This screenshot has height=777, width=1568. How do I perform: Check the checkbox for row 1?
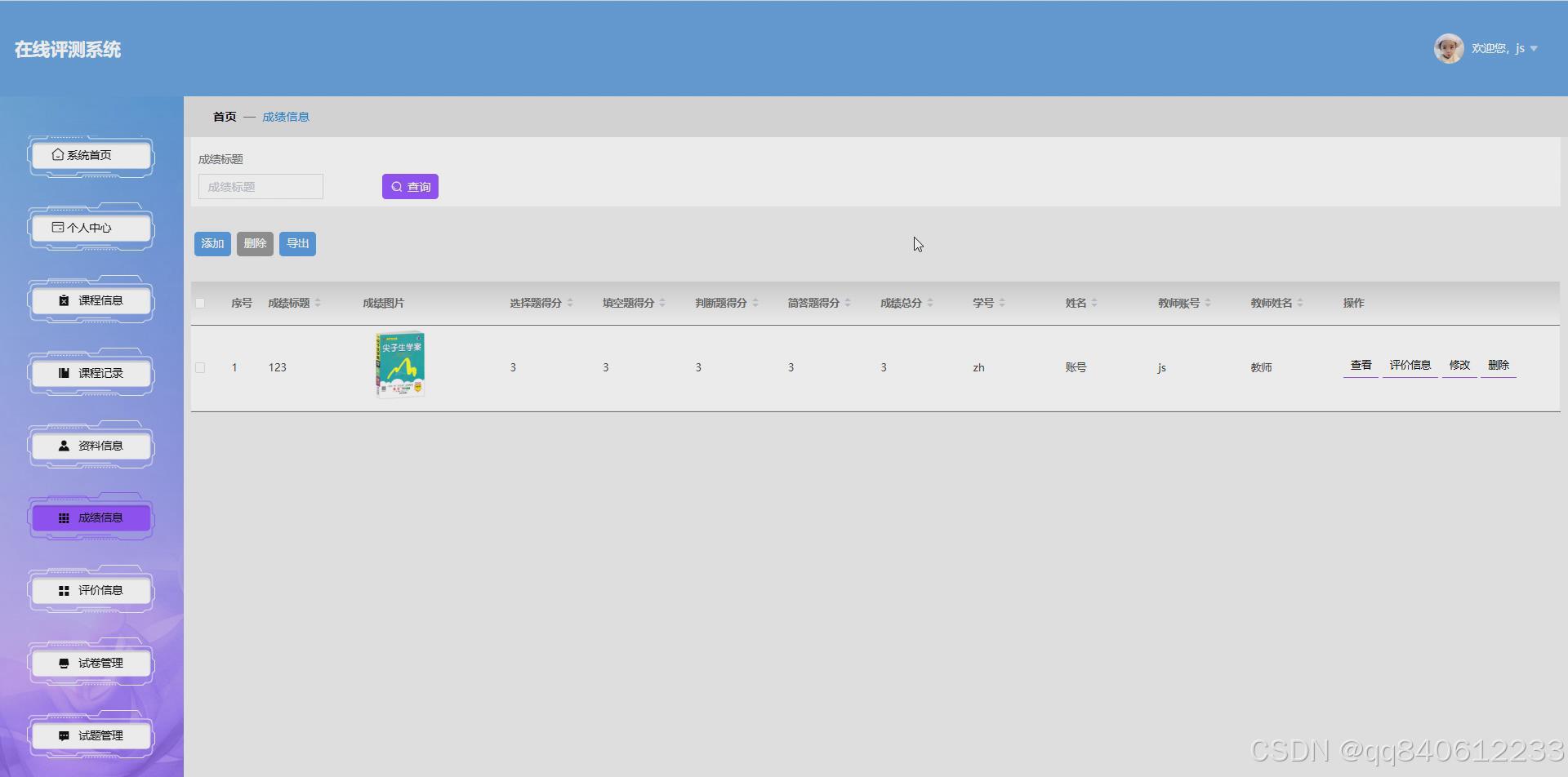tap(200, 367)
